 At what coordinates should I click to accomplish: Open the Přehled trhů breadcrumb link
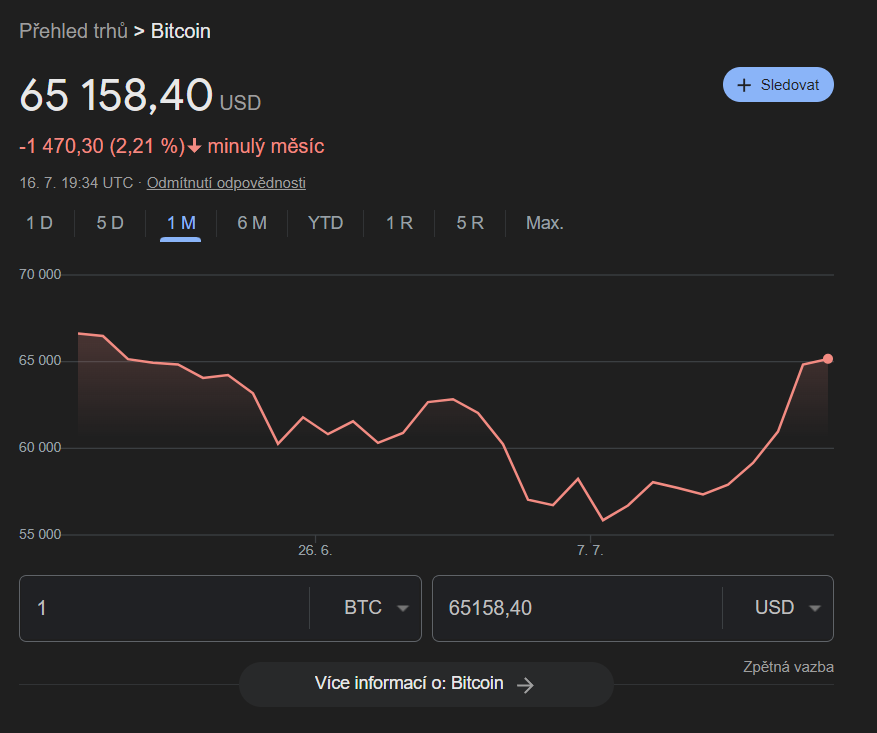click(73, 31)
